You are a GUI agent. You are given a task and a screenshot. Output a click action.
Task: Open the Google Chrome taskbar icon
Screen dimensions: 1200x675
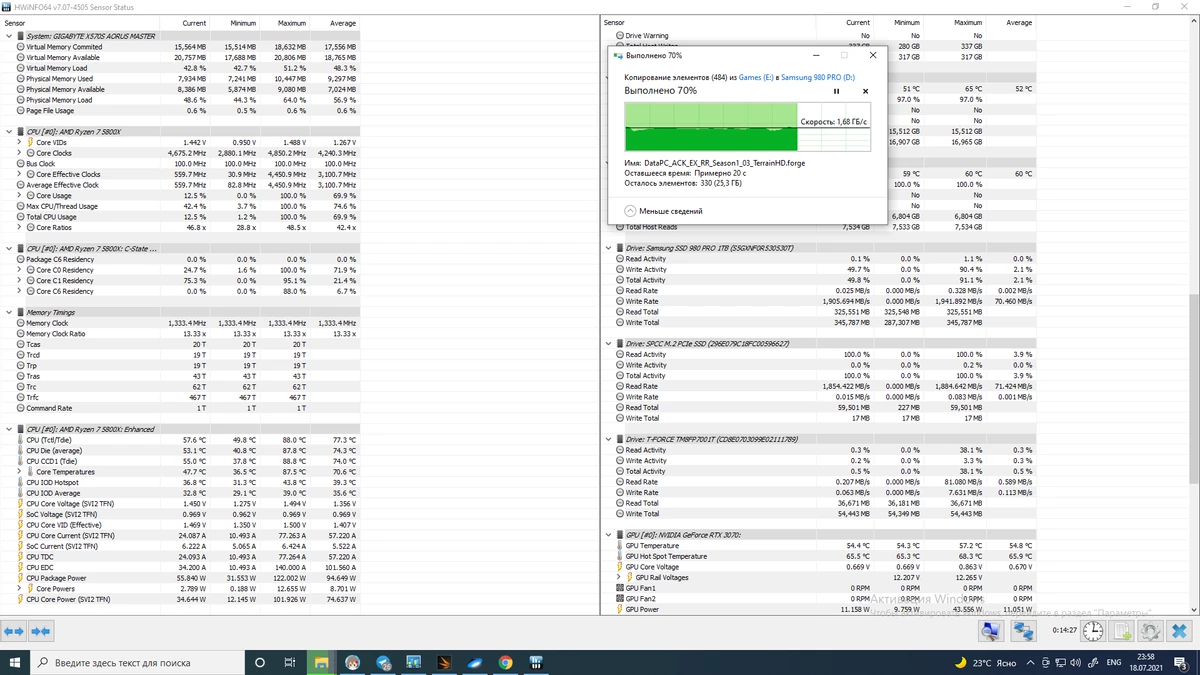coord(506,662)
